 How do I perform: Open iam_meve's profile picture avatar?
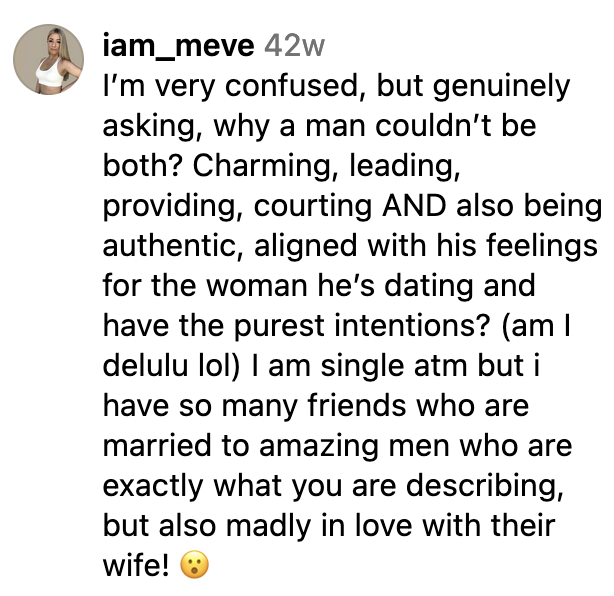coord(48,59)
